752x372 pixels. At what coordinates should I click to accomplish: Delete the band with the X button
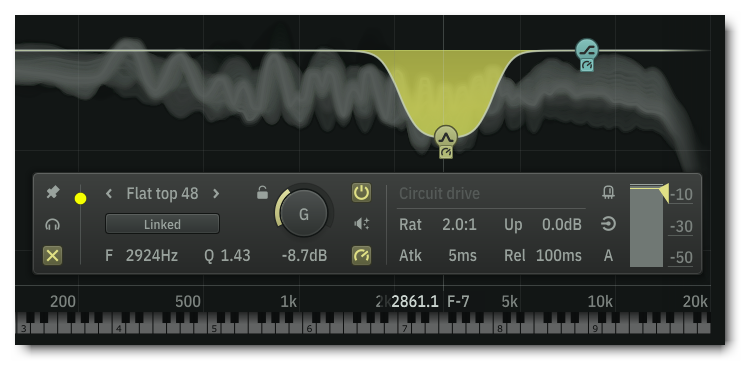coord(52,256)
